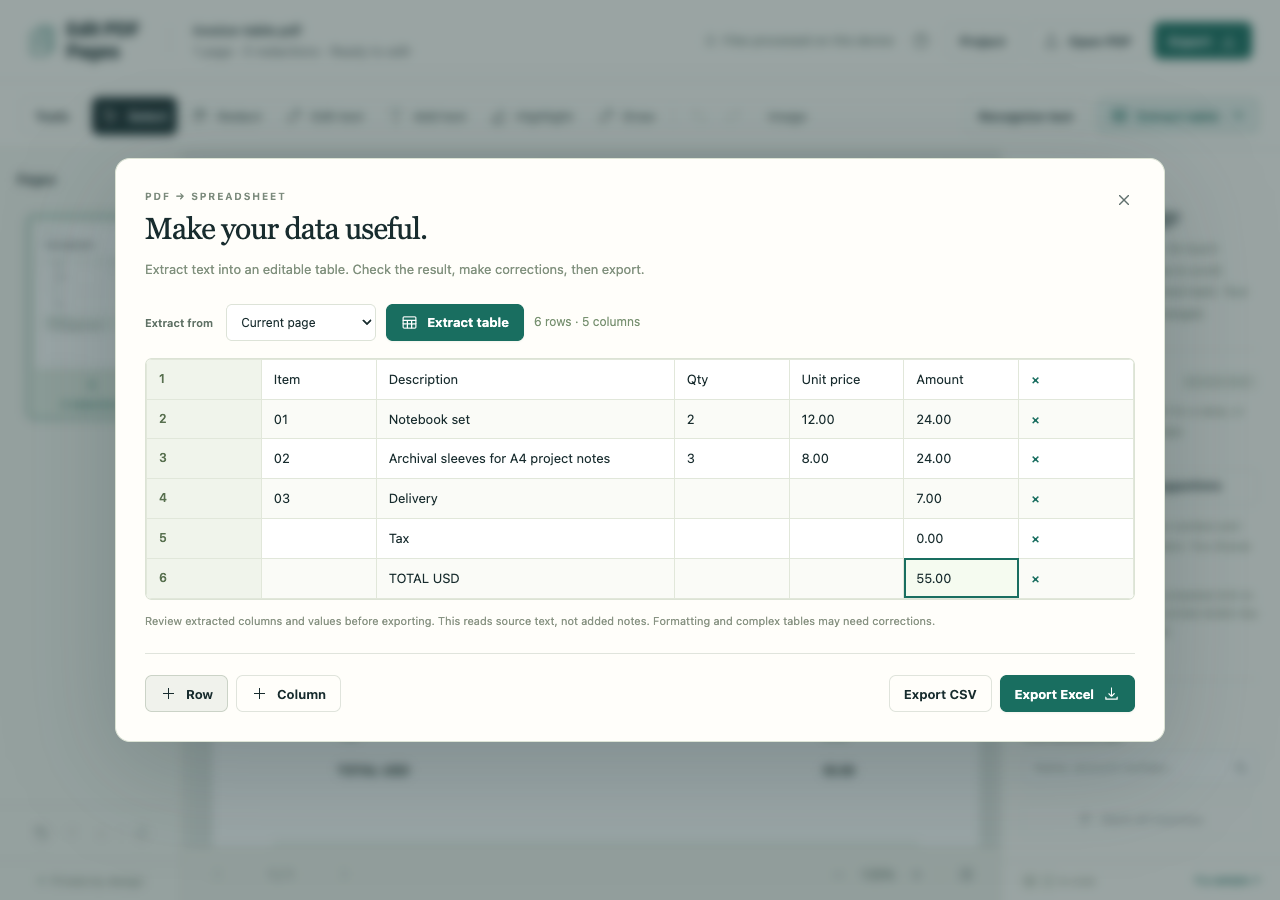This screenshot has width=1280, height=900.
Task: Edit the 7.00 amount cell
Action: point(961,498)
